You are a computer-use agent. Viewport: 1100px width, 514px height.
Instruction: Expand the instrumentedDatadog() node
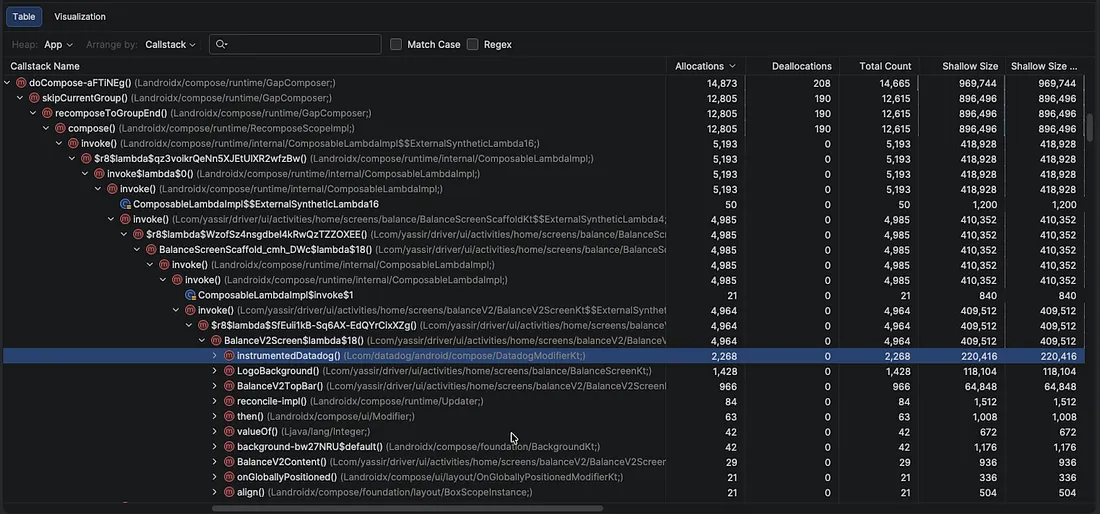tap(215, 356)
